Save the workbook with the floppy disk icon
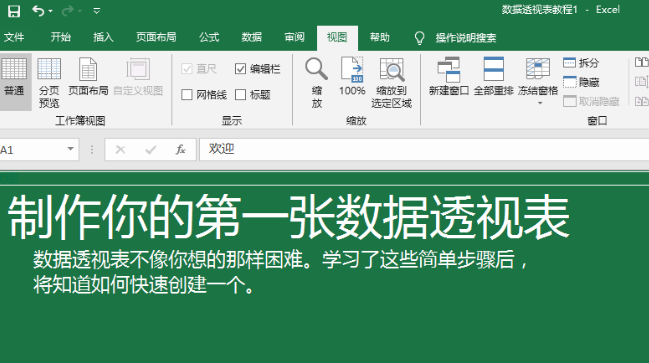 [x=14, y=11]
